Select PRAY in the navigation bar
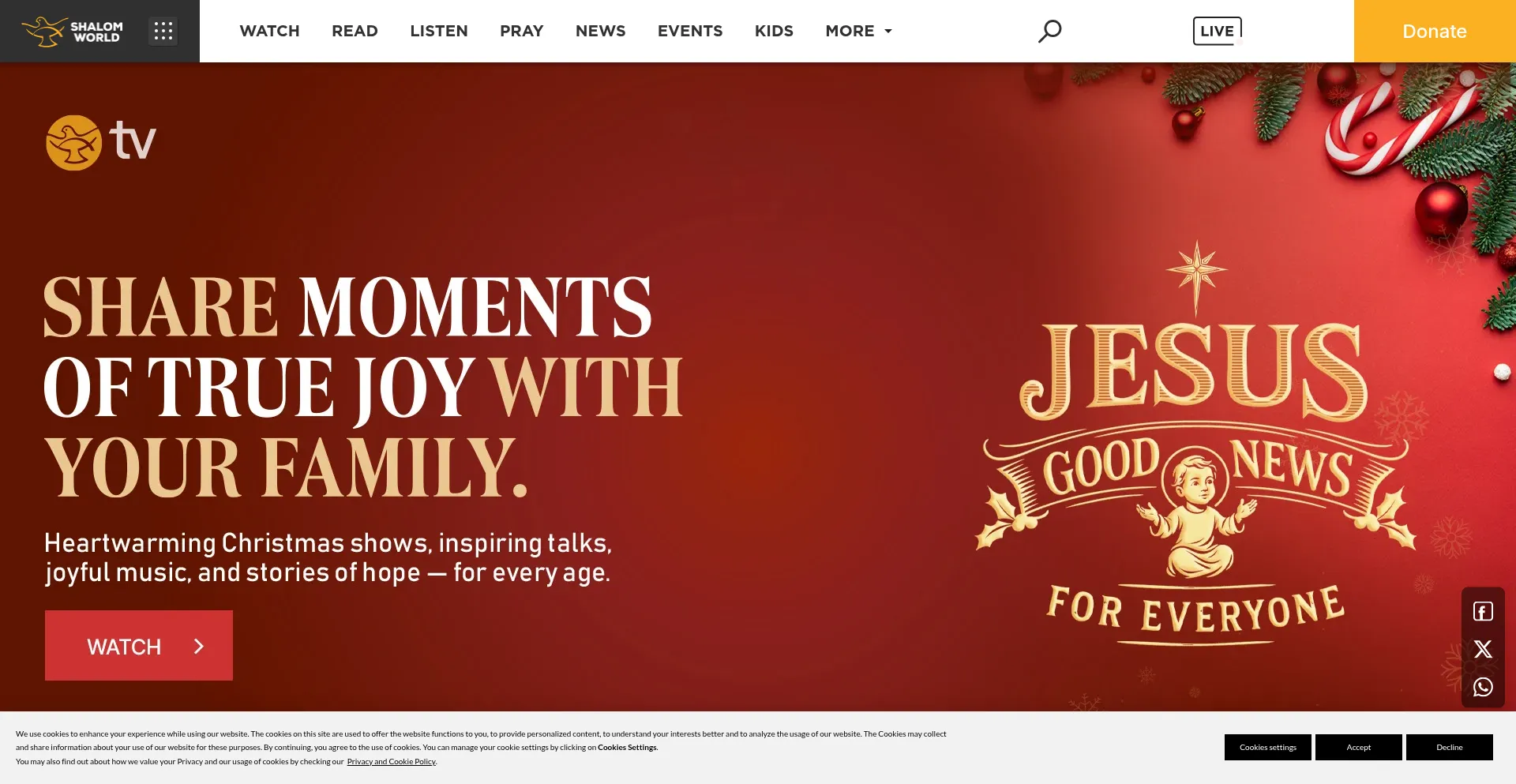 click(x=522, y=31)
